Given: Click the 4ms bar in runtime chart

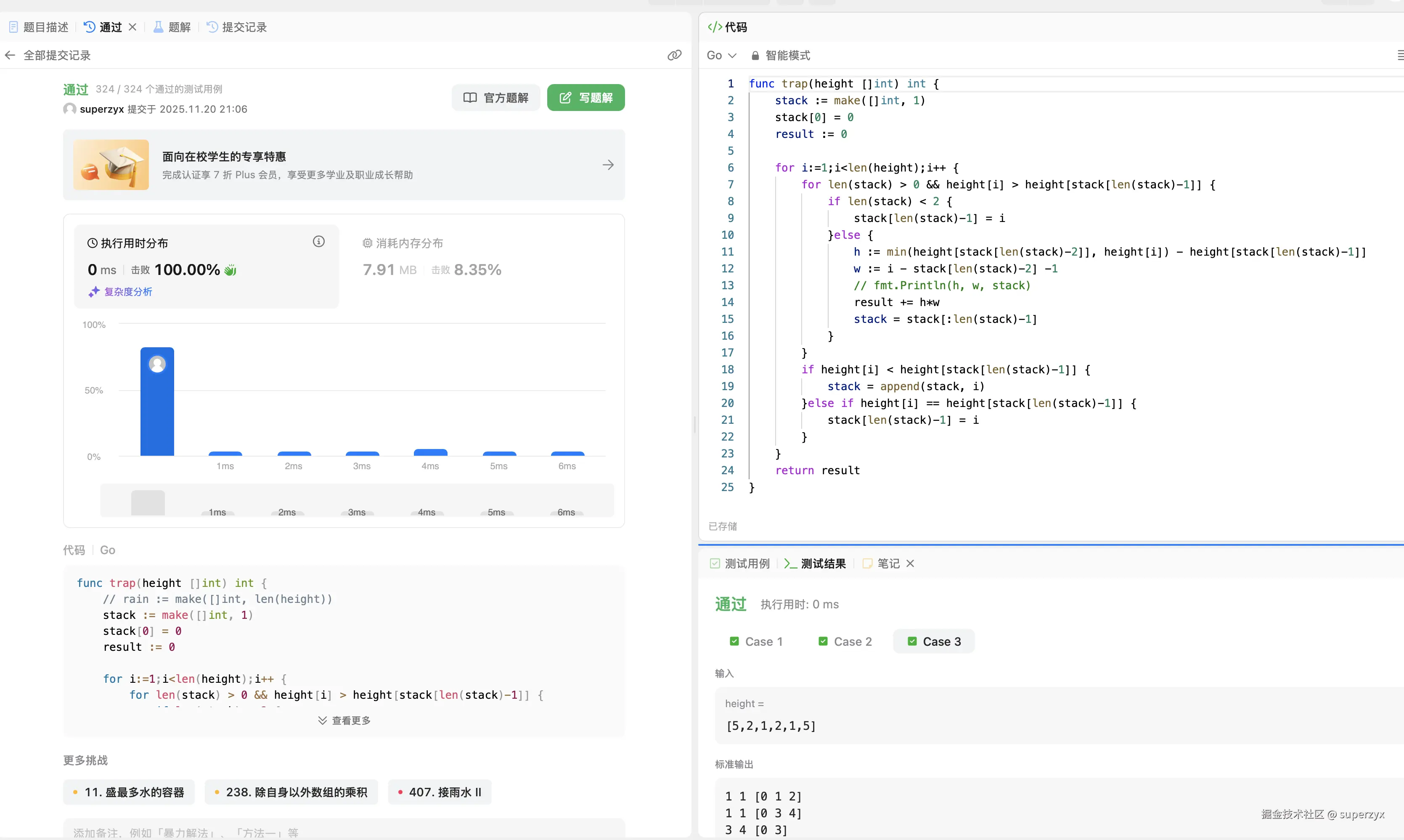Looking at the screenshot, I should [431, 452].
